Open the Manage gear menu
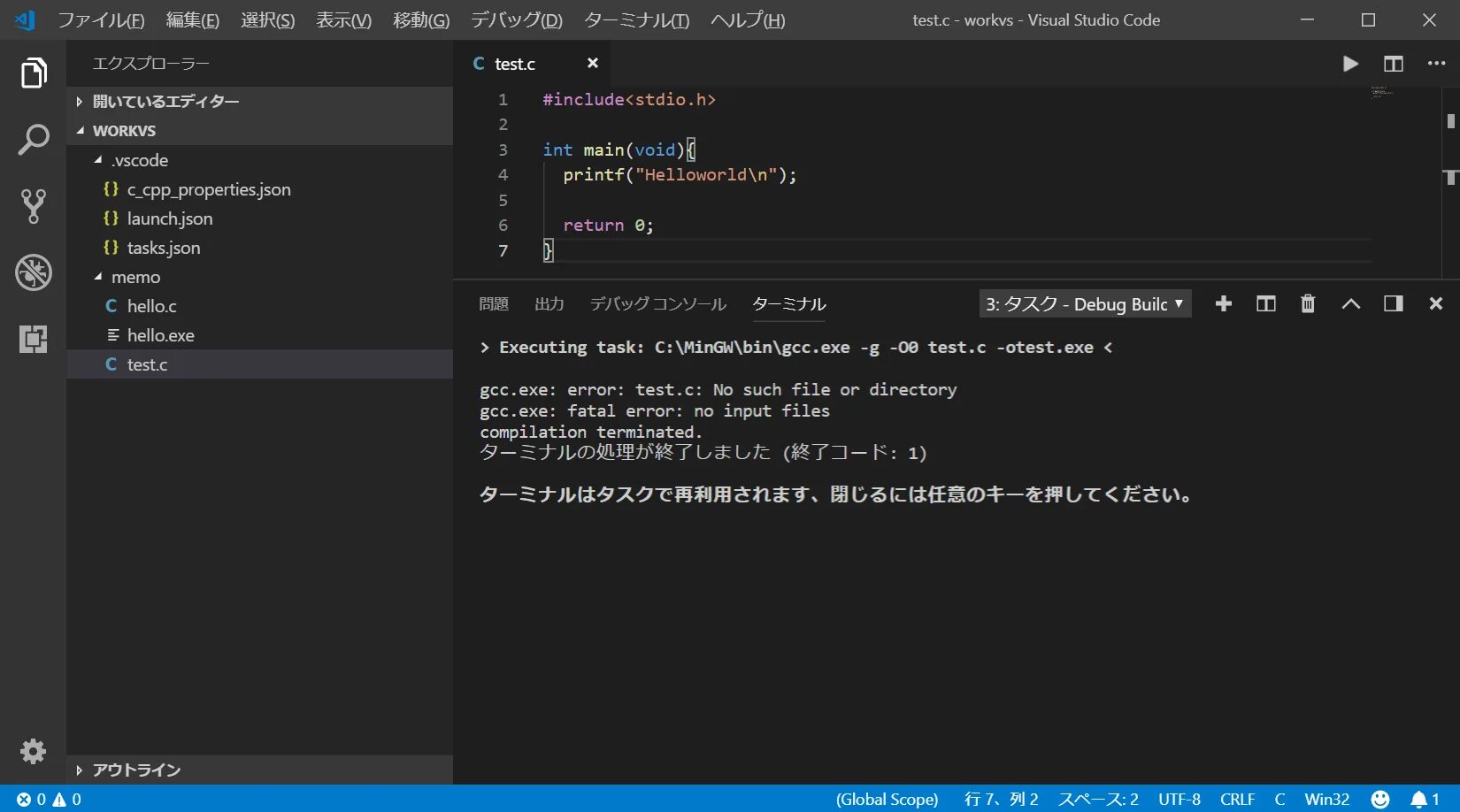1460x812 pixels. point(33,751)
